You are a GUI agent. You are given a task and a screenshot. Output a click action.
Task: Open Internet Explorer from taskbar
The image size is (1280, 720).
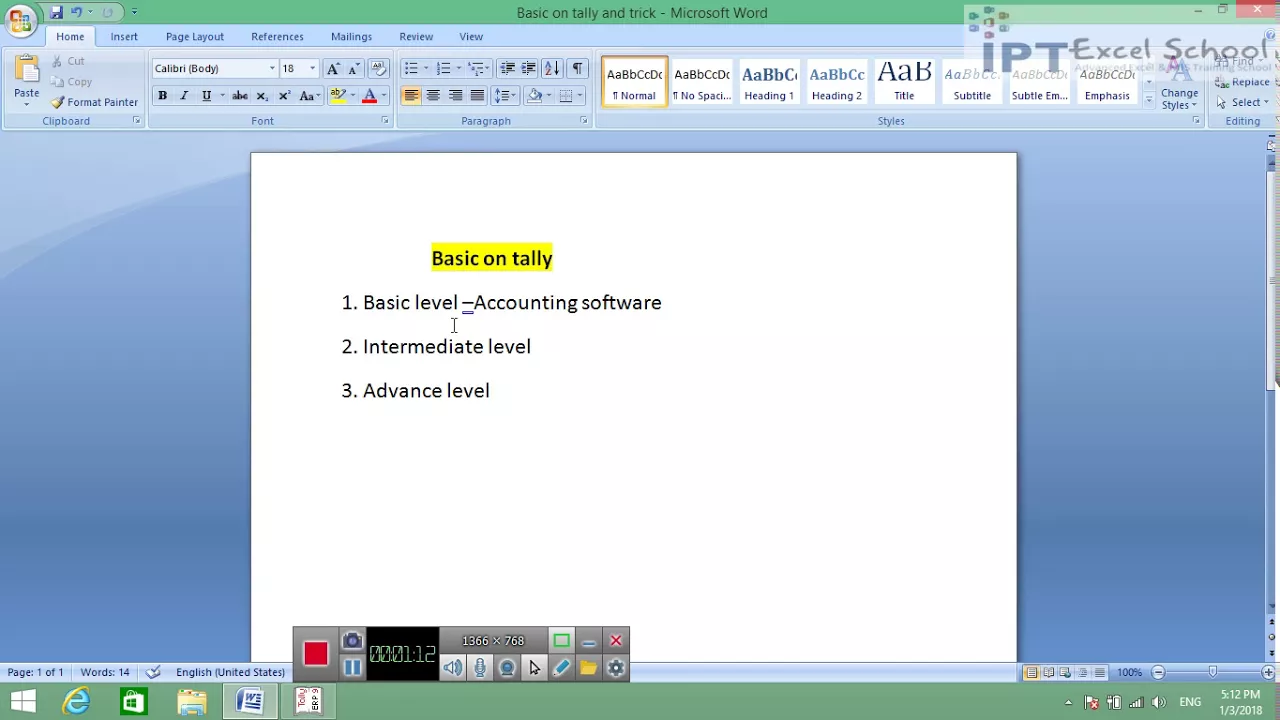pos(76,702)
